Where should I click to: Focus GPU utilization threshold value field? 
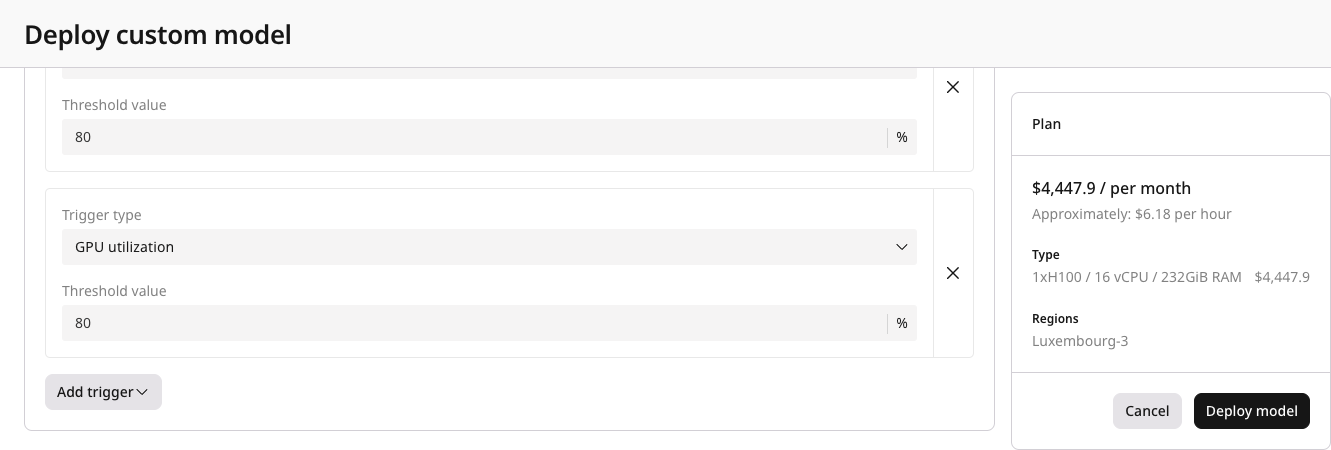pos(474,323)
